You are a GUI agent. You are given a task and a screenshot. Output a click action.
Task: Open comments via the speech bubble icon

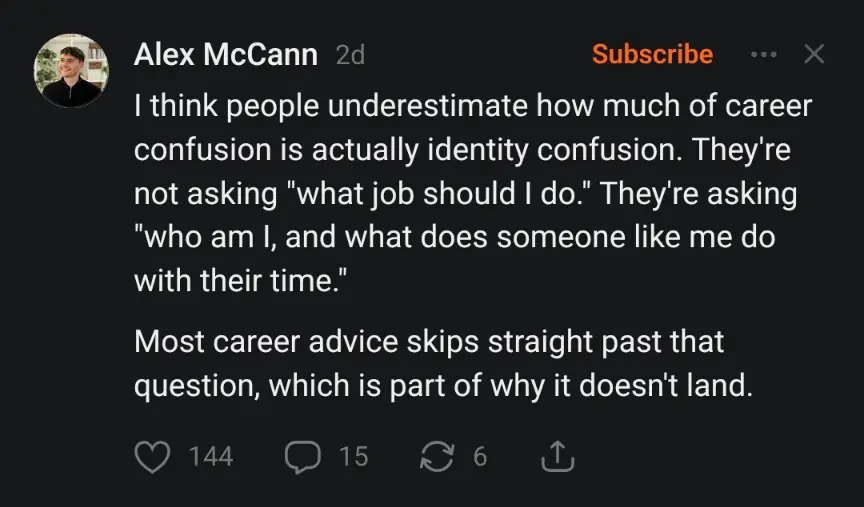point(301,457)
